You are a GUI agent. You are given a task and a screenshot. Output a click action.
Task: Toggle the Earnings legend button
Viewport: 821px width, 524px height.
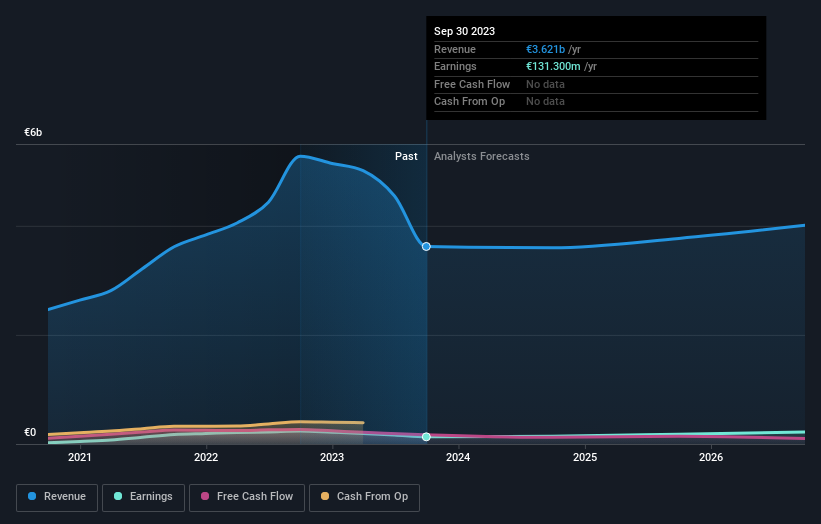pos(143,497)
